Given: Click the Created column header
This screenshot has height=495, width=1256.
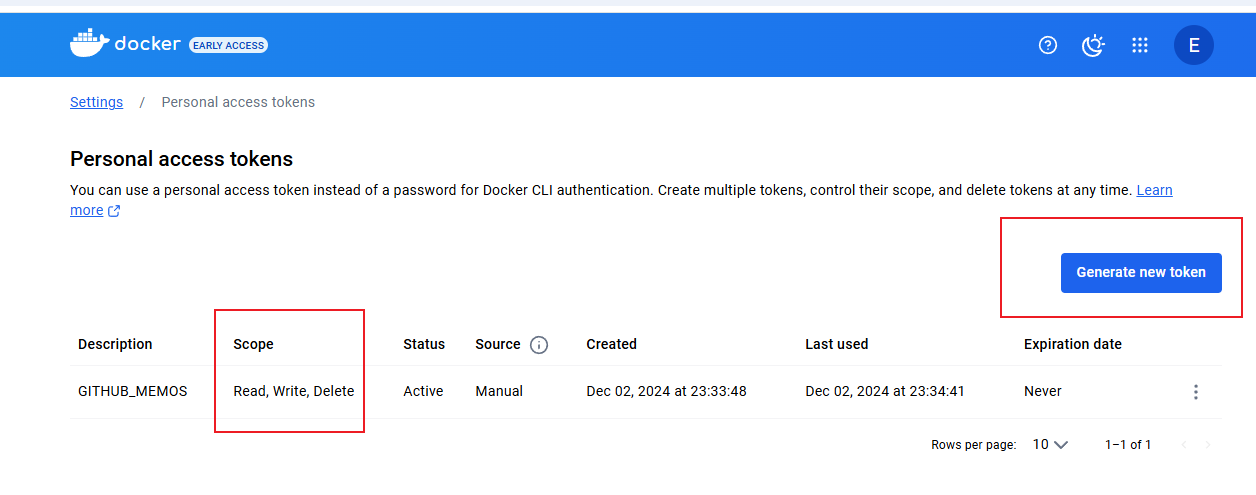Looking at the screenshot, I should coord(611,344).
